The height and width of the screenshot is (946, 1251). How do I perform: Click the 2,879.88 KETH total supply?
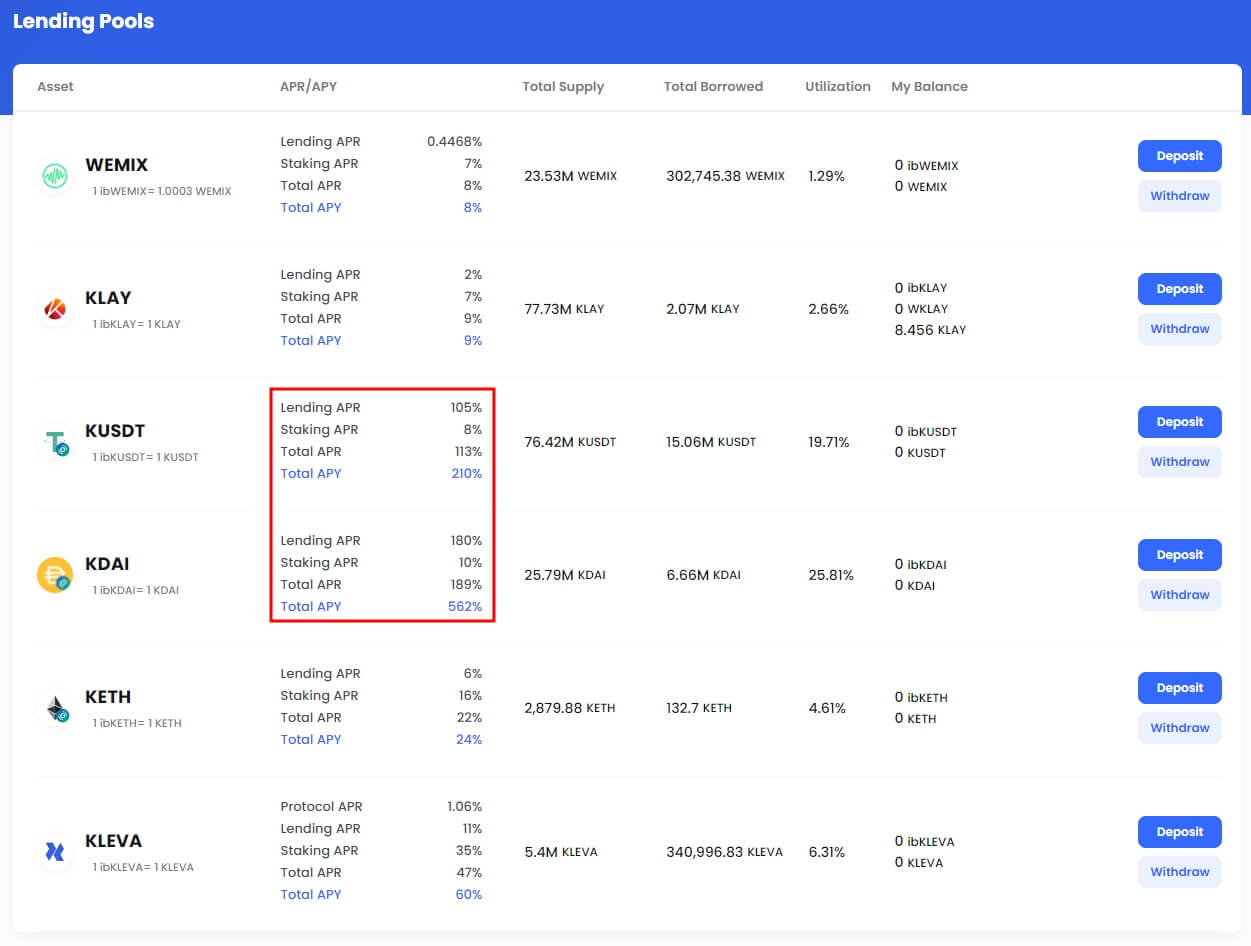(x=570, y=708)
